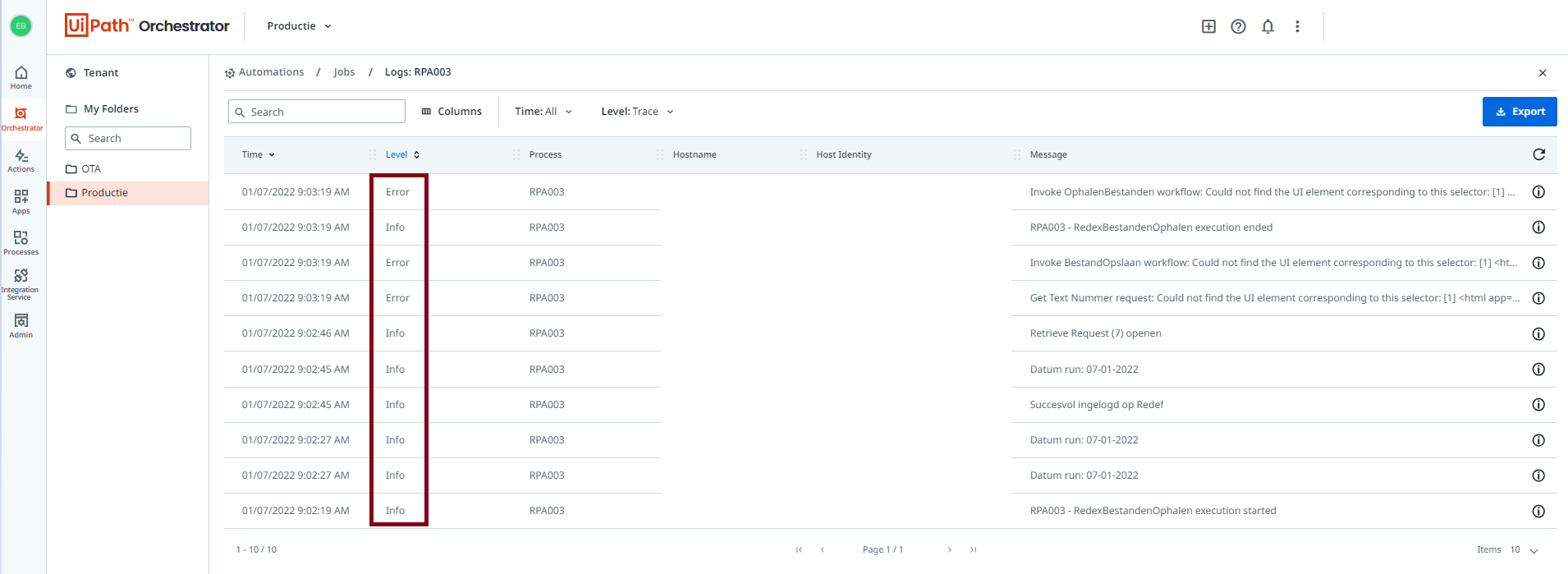Refresh the logs table
Image resolution: width=1568 pixels, height=574 pixels.
click(x=1538, y=154)
